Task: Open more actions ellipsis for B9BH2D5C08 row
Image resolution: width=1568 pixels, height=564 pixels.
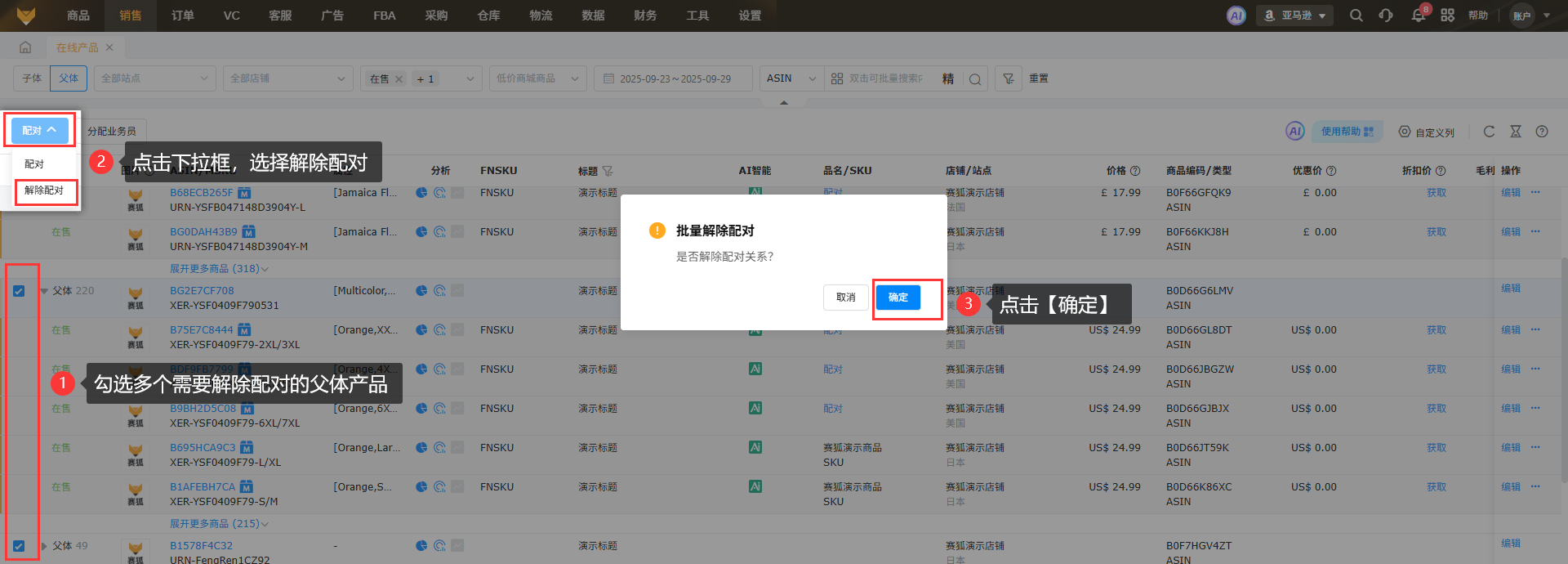Action: (1535, 408)
